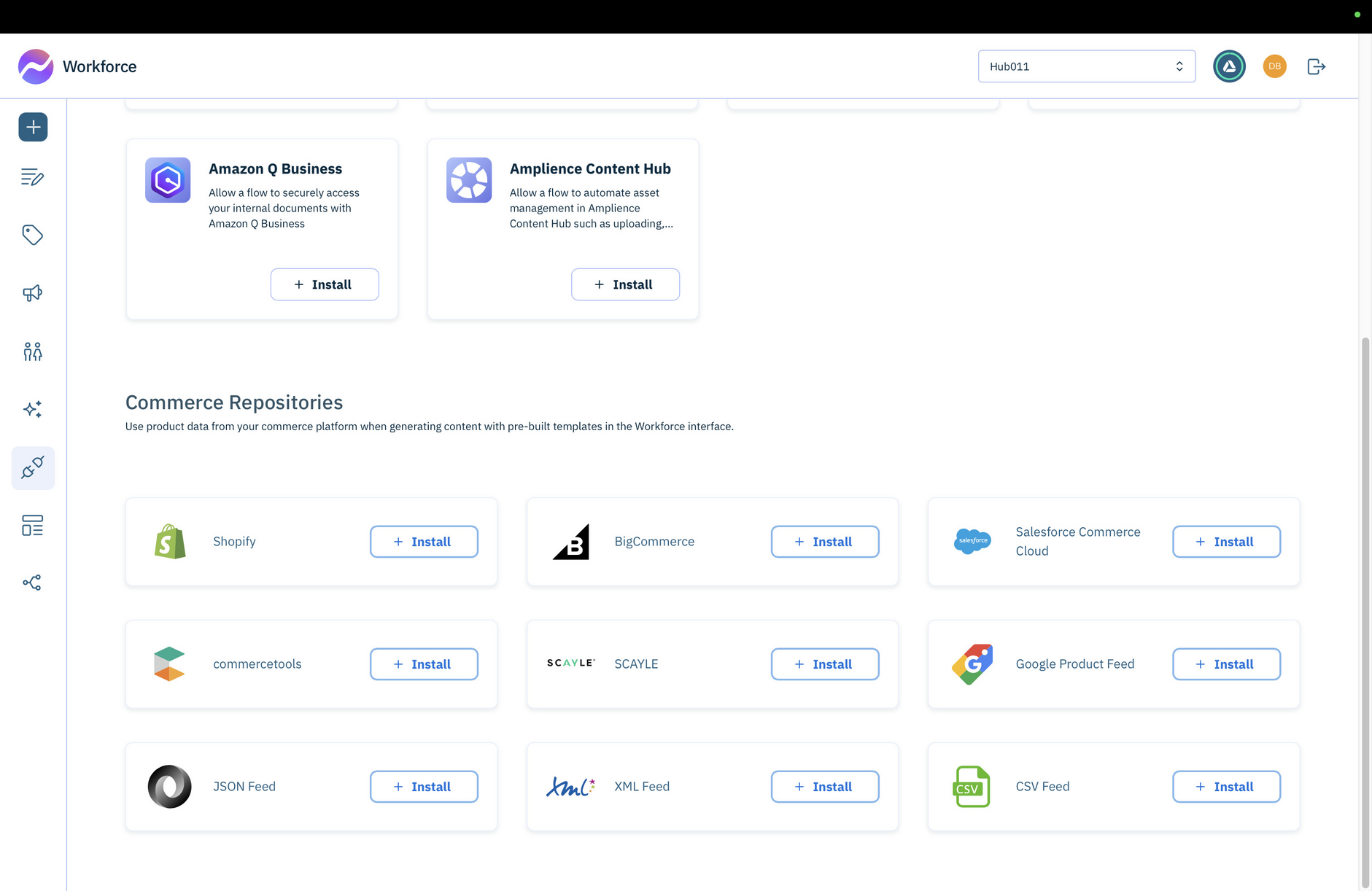Open the flow creation plus icon
This screenshot has height=891, width=1372.
32,126
